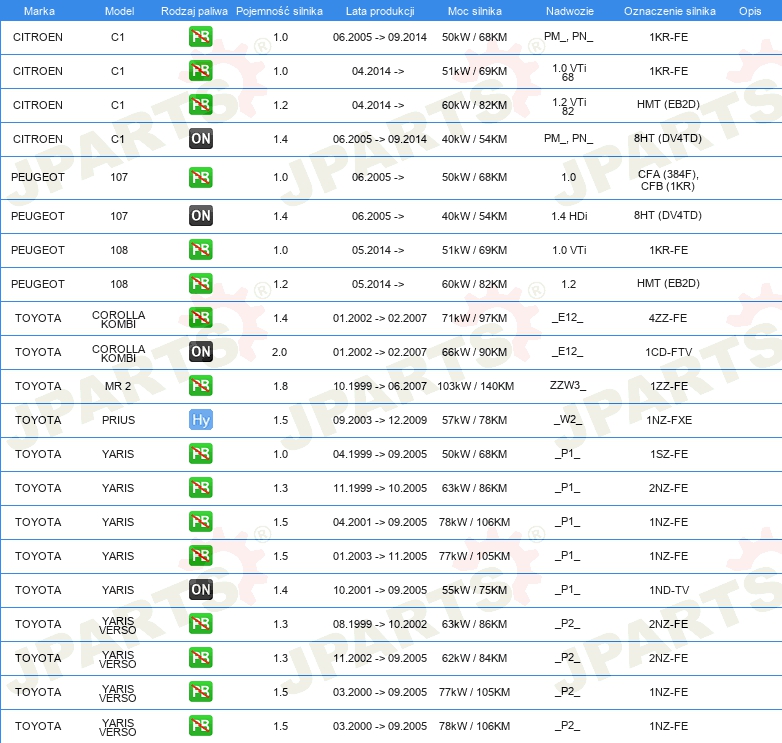
Task: Click the petrol icon for Yaris Verso 62kW/84KM
Action: tap(200, 657)
